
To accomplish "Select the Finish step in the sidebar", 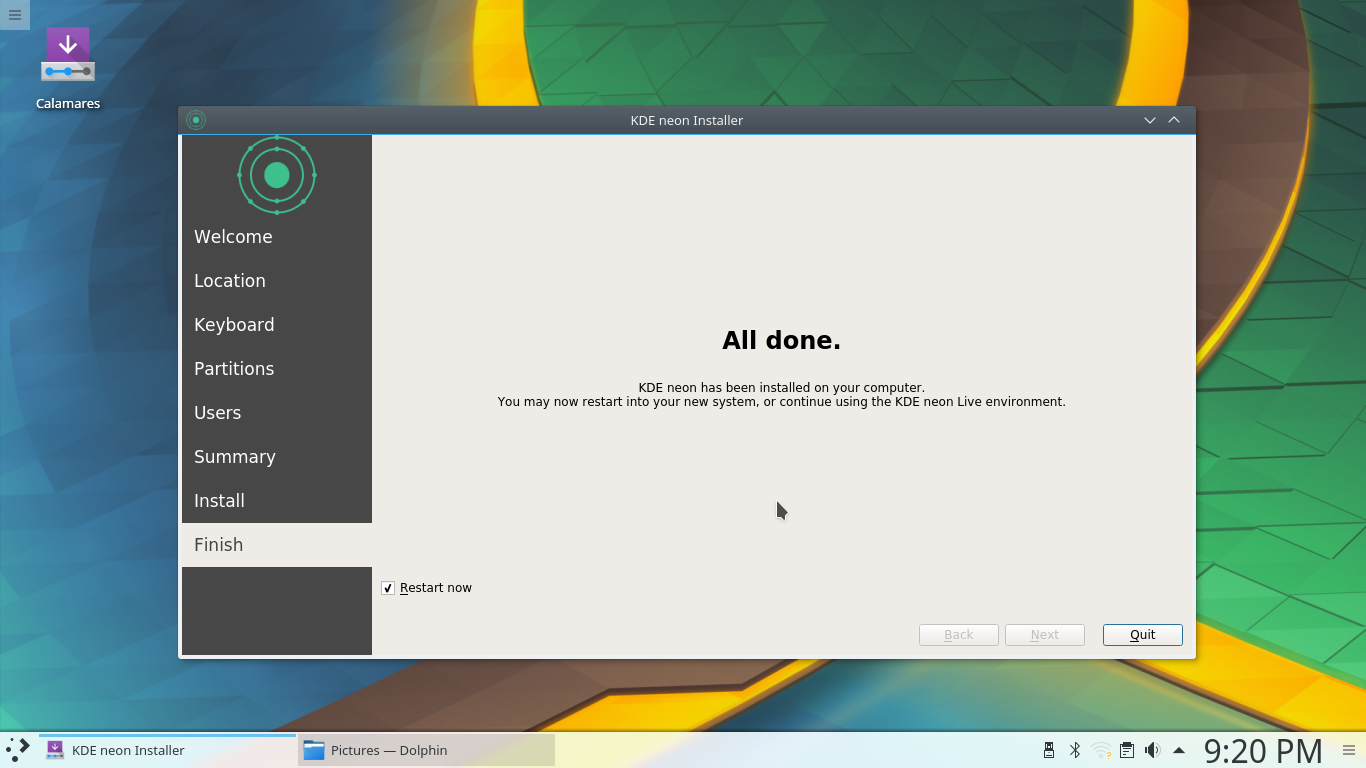I will tap(277, 545).
